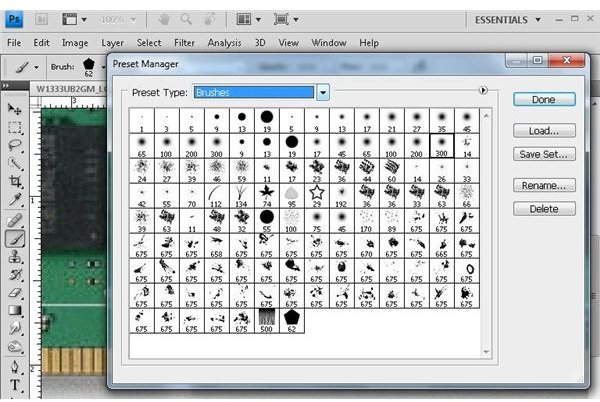Click the Brushes preset type field

(254, 93)
